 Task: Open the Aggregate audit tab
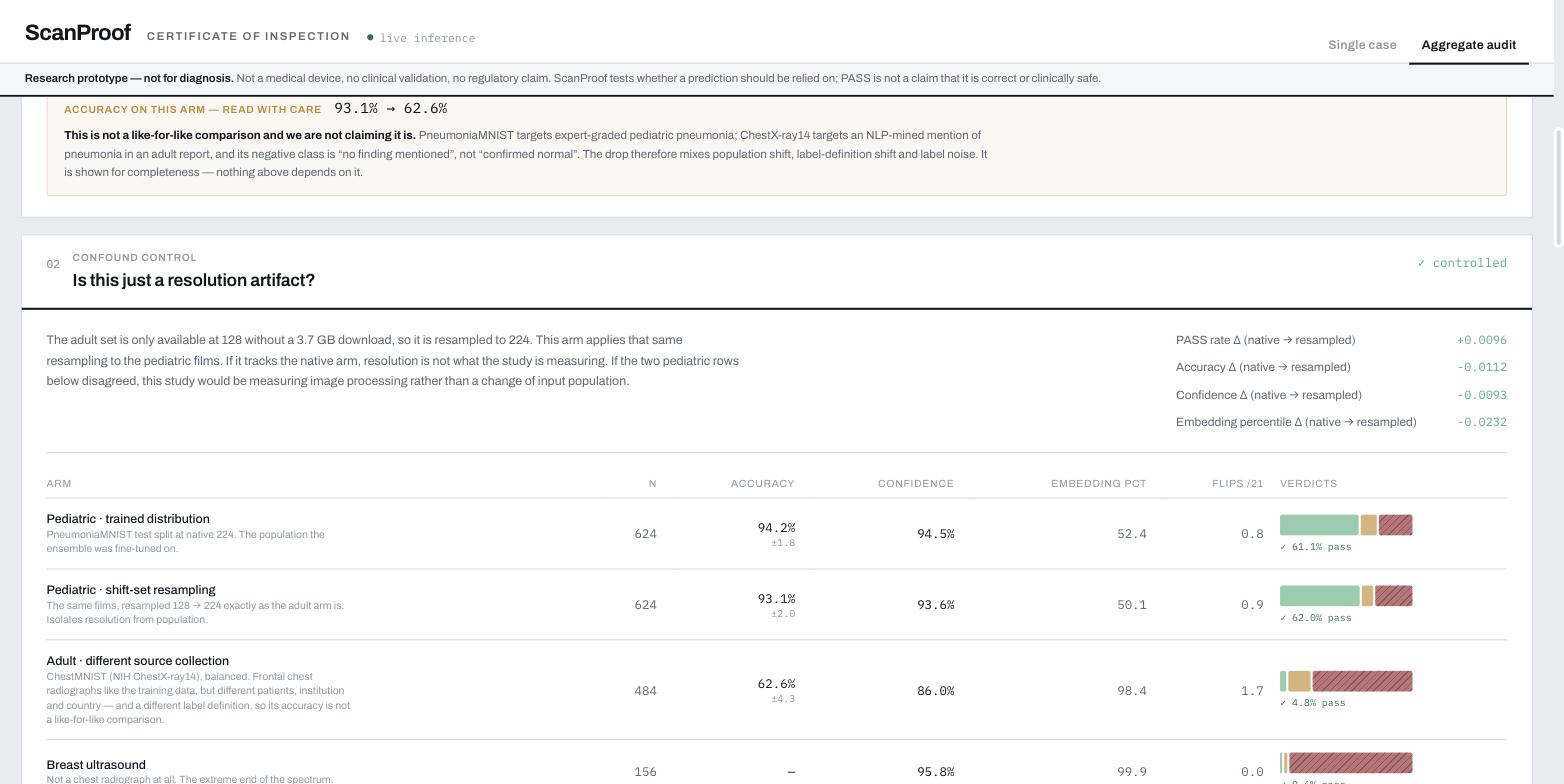click(1468, 45)
